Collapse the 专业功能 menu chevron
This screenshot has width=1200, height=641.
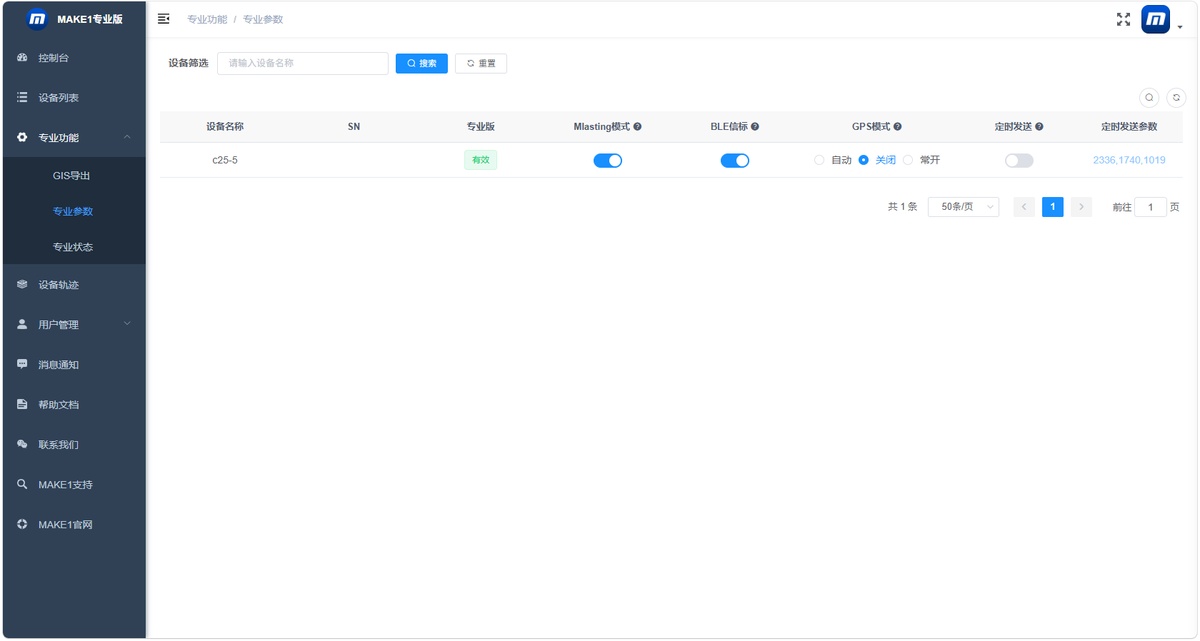tap(127, 137)
